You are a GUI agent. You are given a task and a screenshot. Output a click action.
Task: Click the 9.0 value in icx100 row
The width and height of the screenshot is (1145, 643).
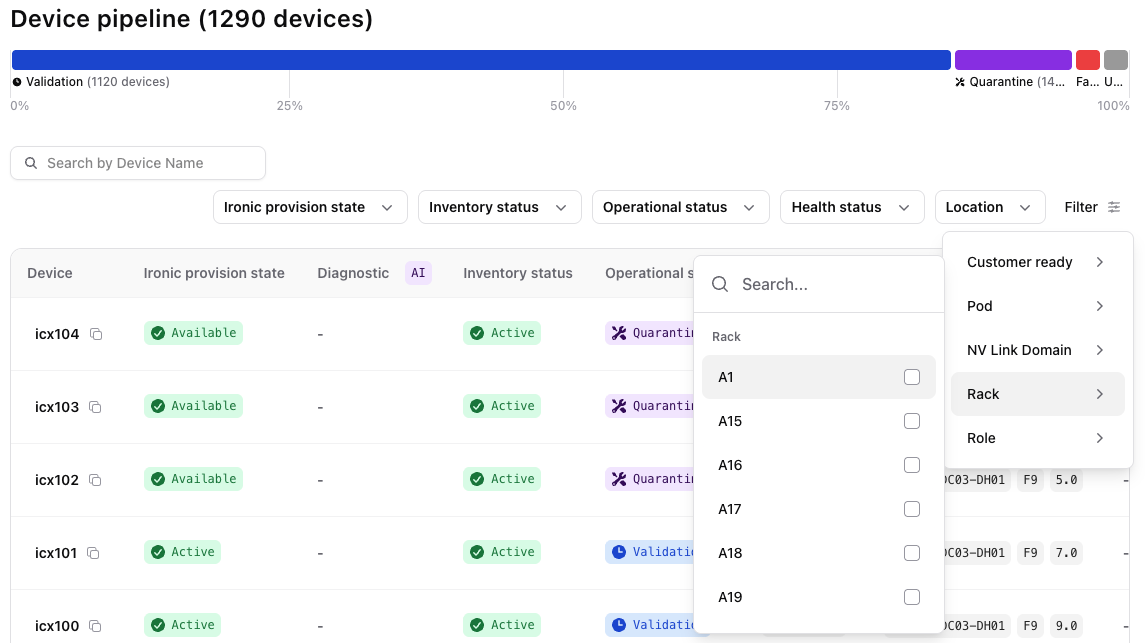click(x=1066, y=625)
